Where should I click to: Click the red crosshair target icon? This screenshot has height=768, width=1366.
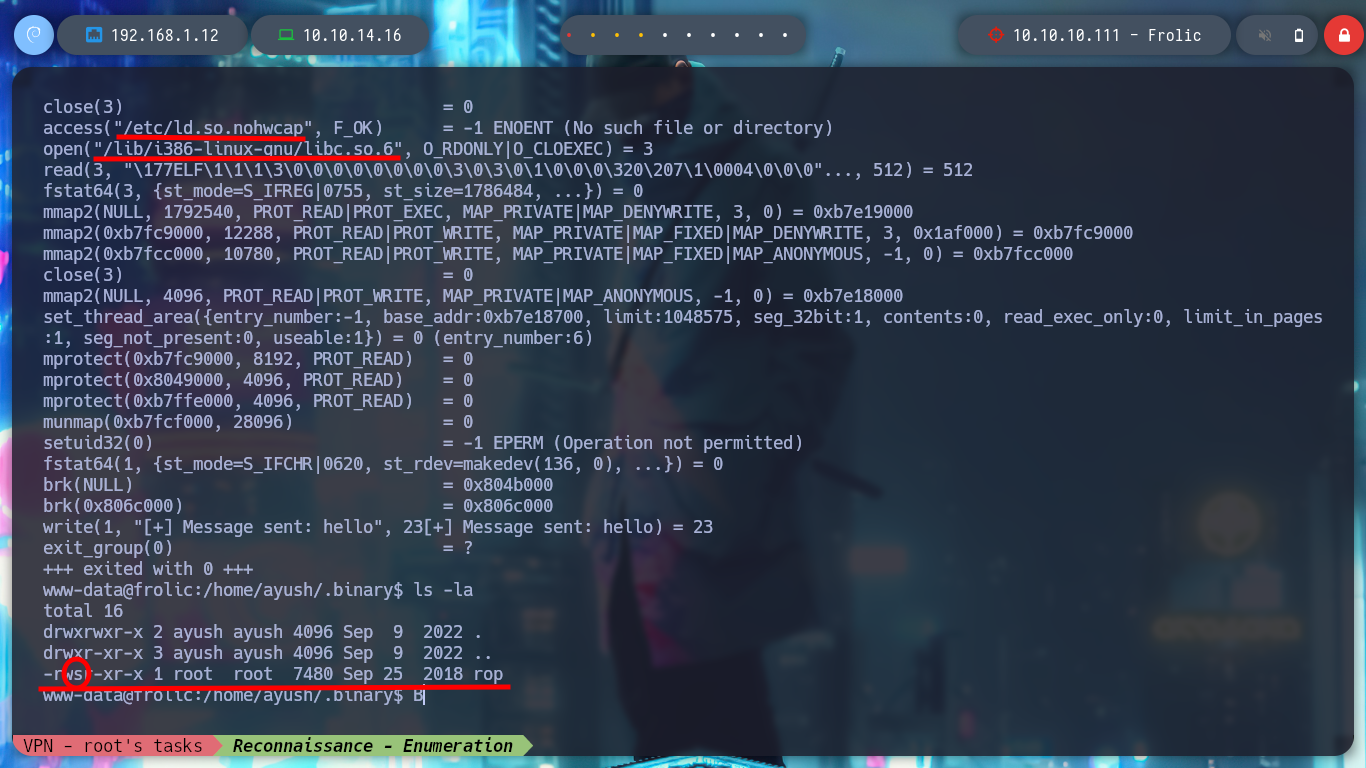[x=995, y=35]
